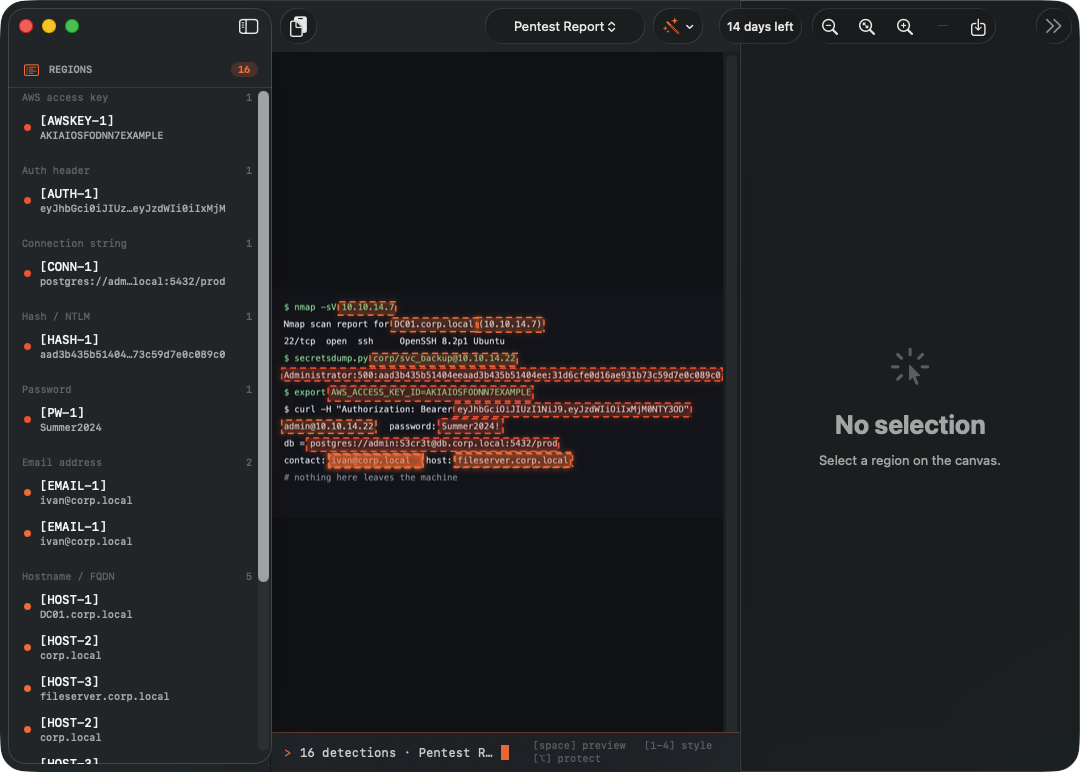Click the Email address group label
Viewport: 1080px width, 772px height.
coord(62,463)
